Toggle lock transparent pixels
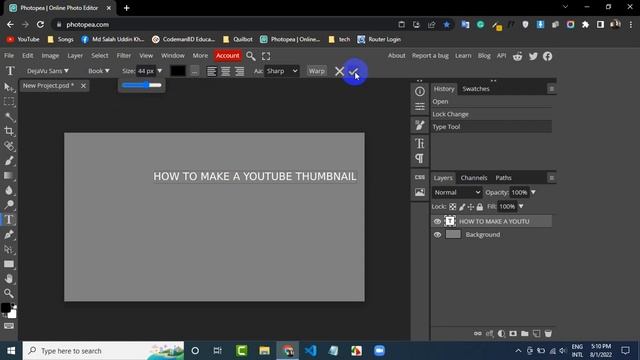The height and width of the screenshot is (360, 640). click(453, 207)
